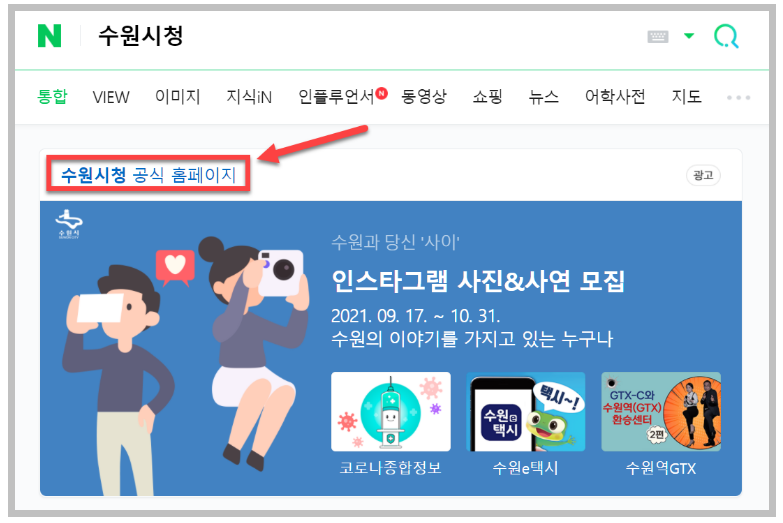Show more tabs with three-dots icon
The image size is (783, 523).
738,97
